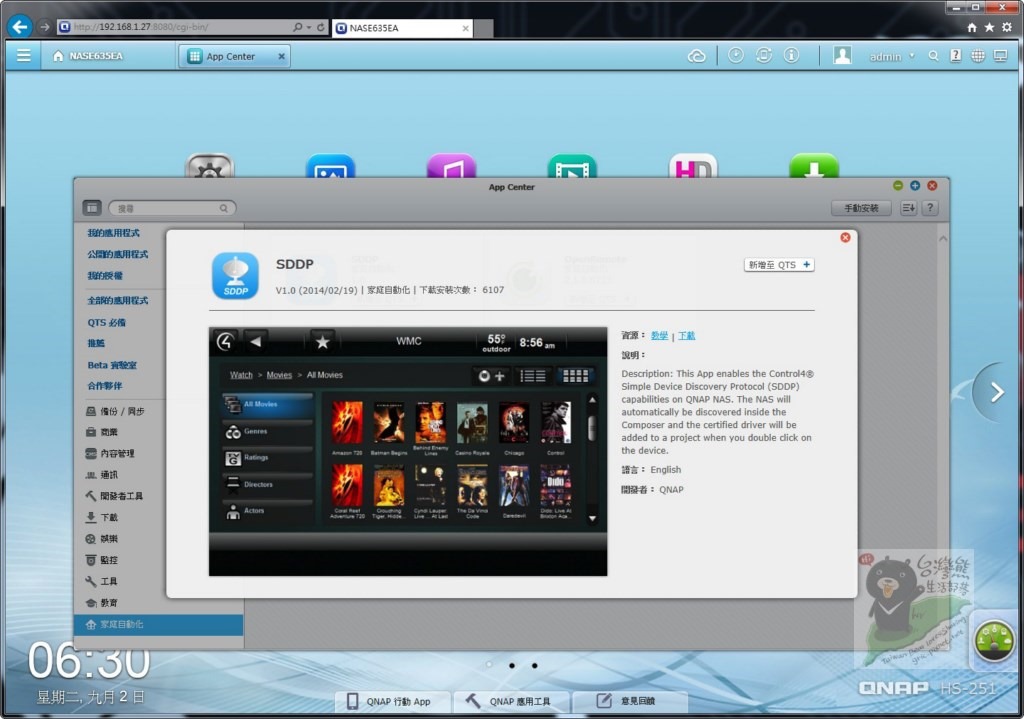Image resolution: width=1024 pixels, height=719 pixels.
Task: Open the QTS main menu hamburger icon
Action: [x=24, y=56]
